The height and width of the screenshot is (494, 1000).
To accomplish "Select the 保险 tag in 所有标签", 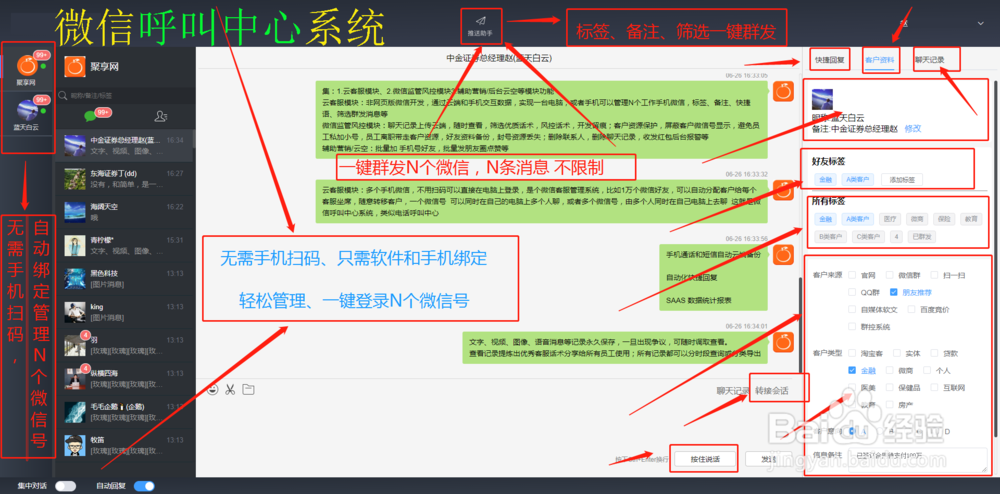I will (943, 219).
